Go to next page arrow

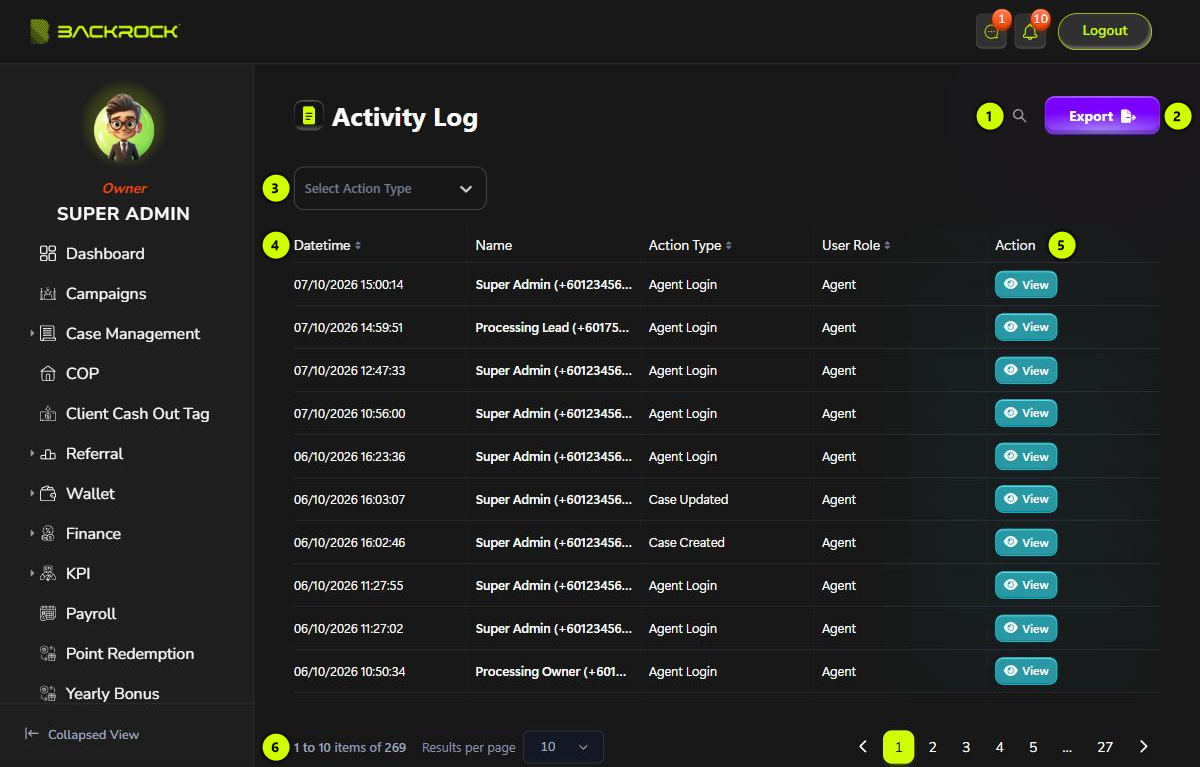coord(1144,747)
